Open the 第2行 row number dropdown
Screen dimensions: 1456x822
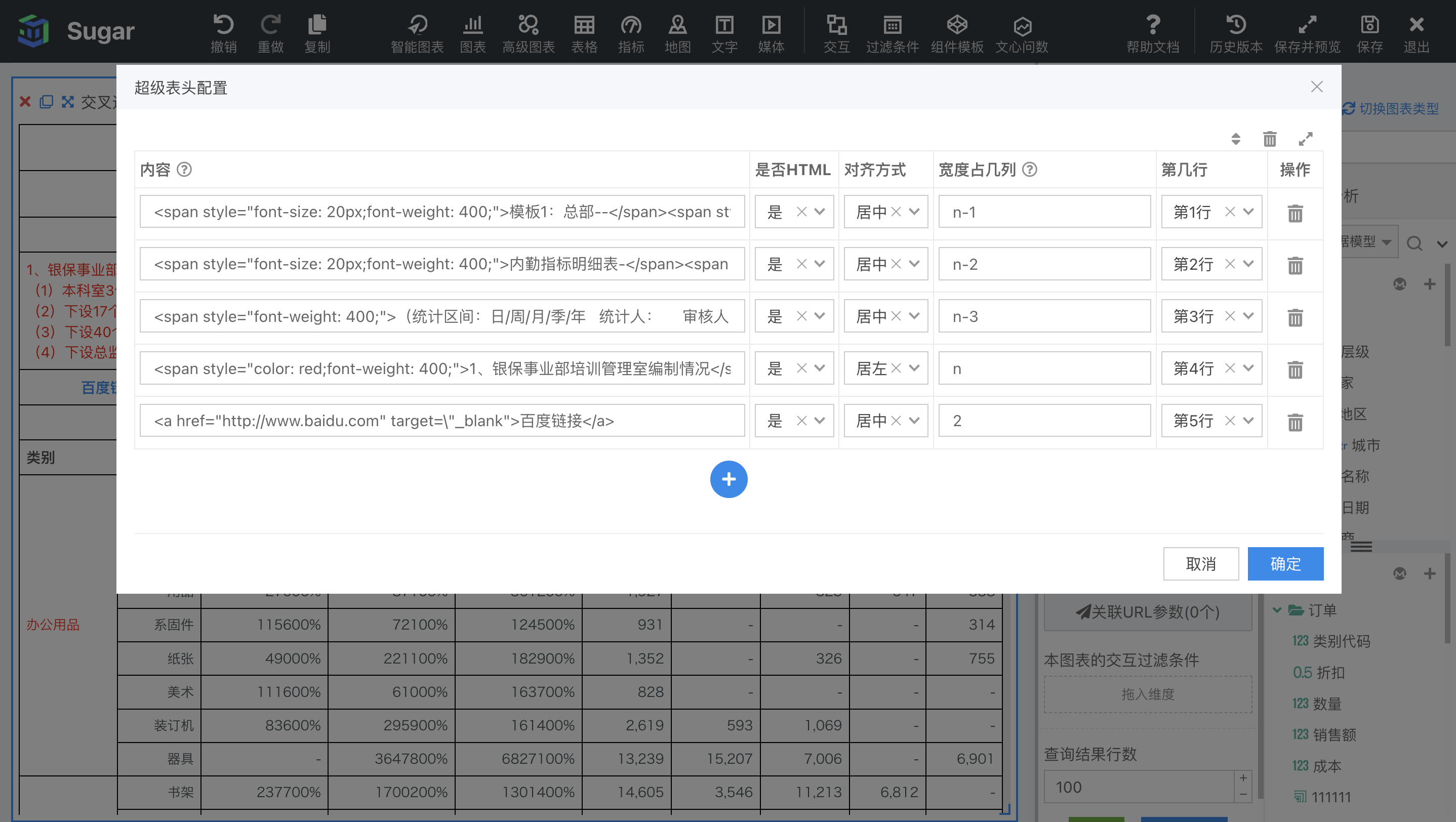pyautogui.click(x=1248, y=264)
